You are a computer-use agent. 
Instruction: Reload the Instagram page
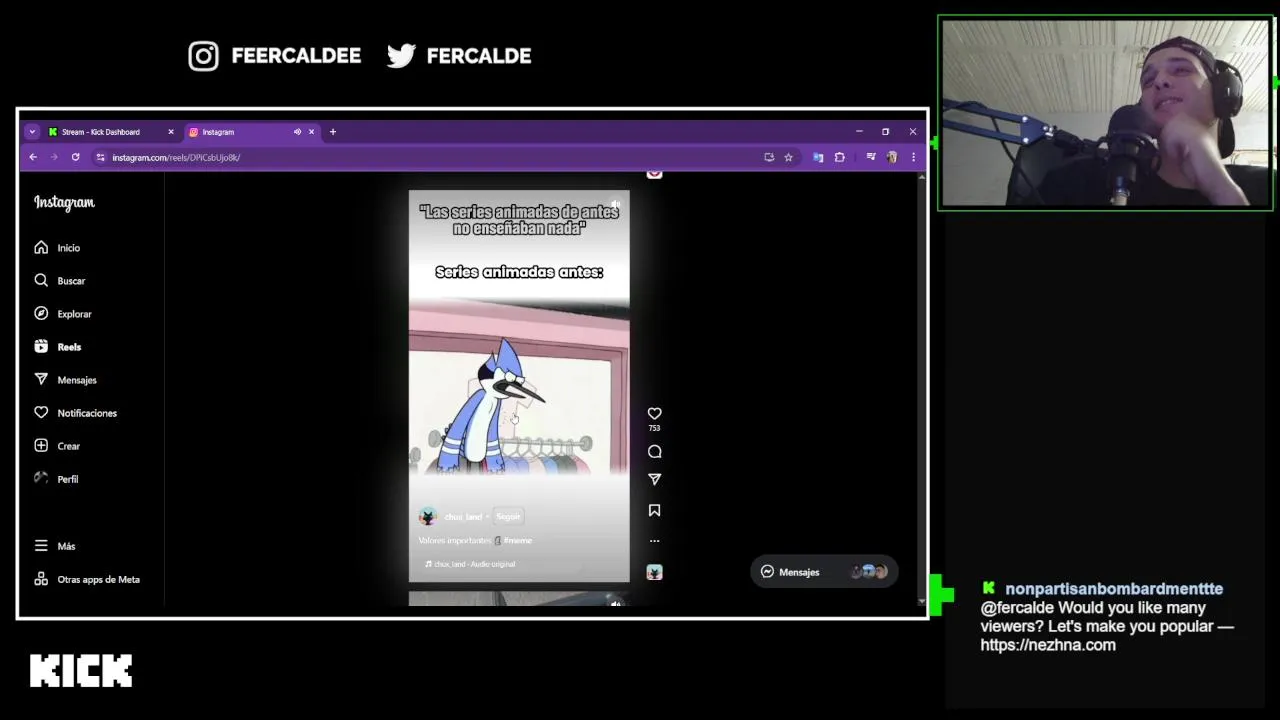click(x=75, y=157)
